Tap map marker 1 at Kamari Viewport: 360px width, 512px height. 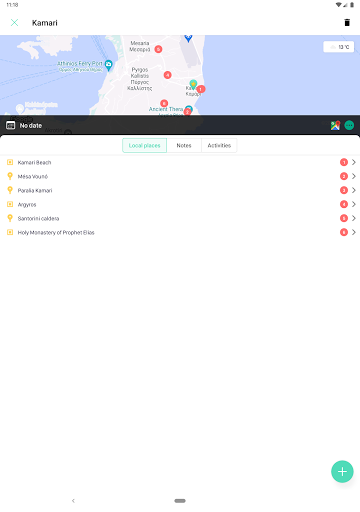point(201,89)
